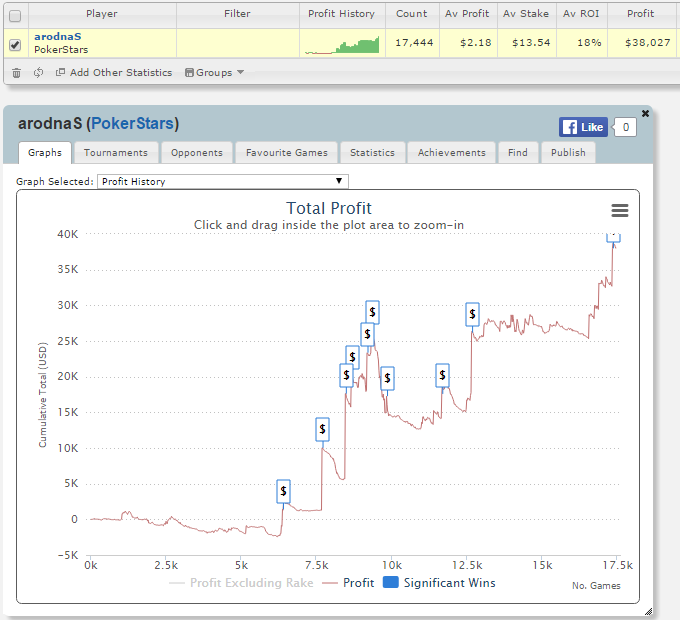The width and height of the screenshot is (680, 620).
Task: Click the 18% Av ROI value
Action: point(589,42)
